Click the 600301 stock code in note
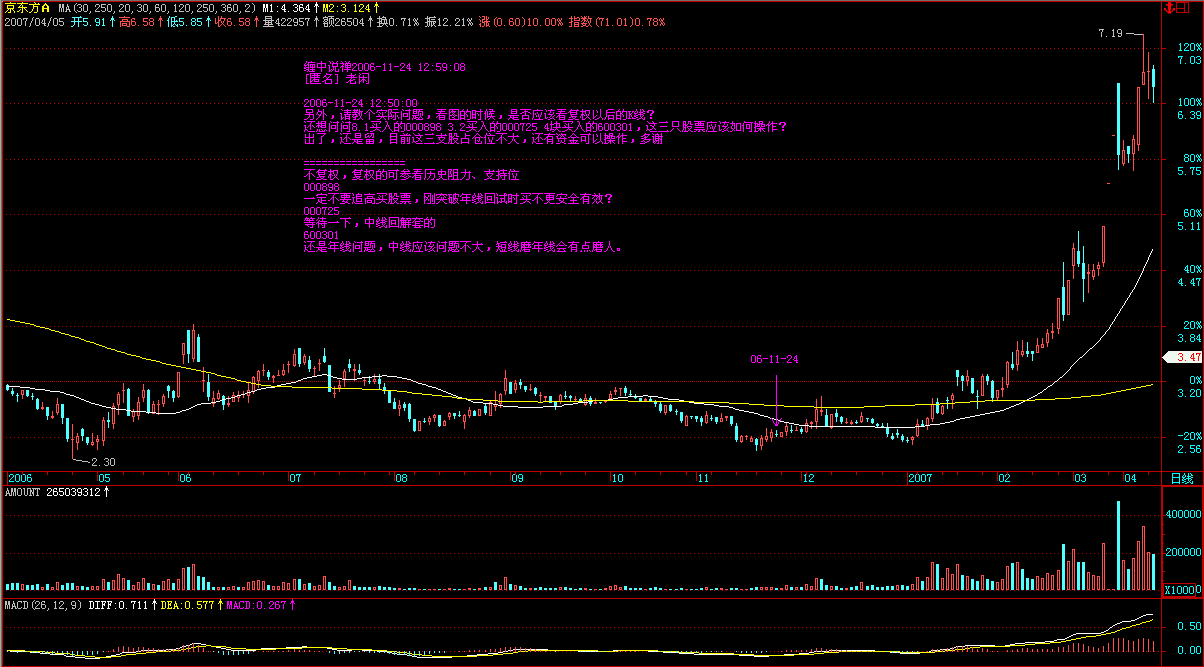This screenshot has height=667, width=1204. 321,235
